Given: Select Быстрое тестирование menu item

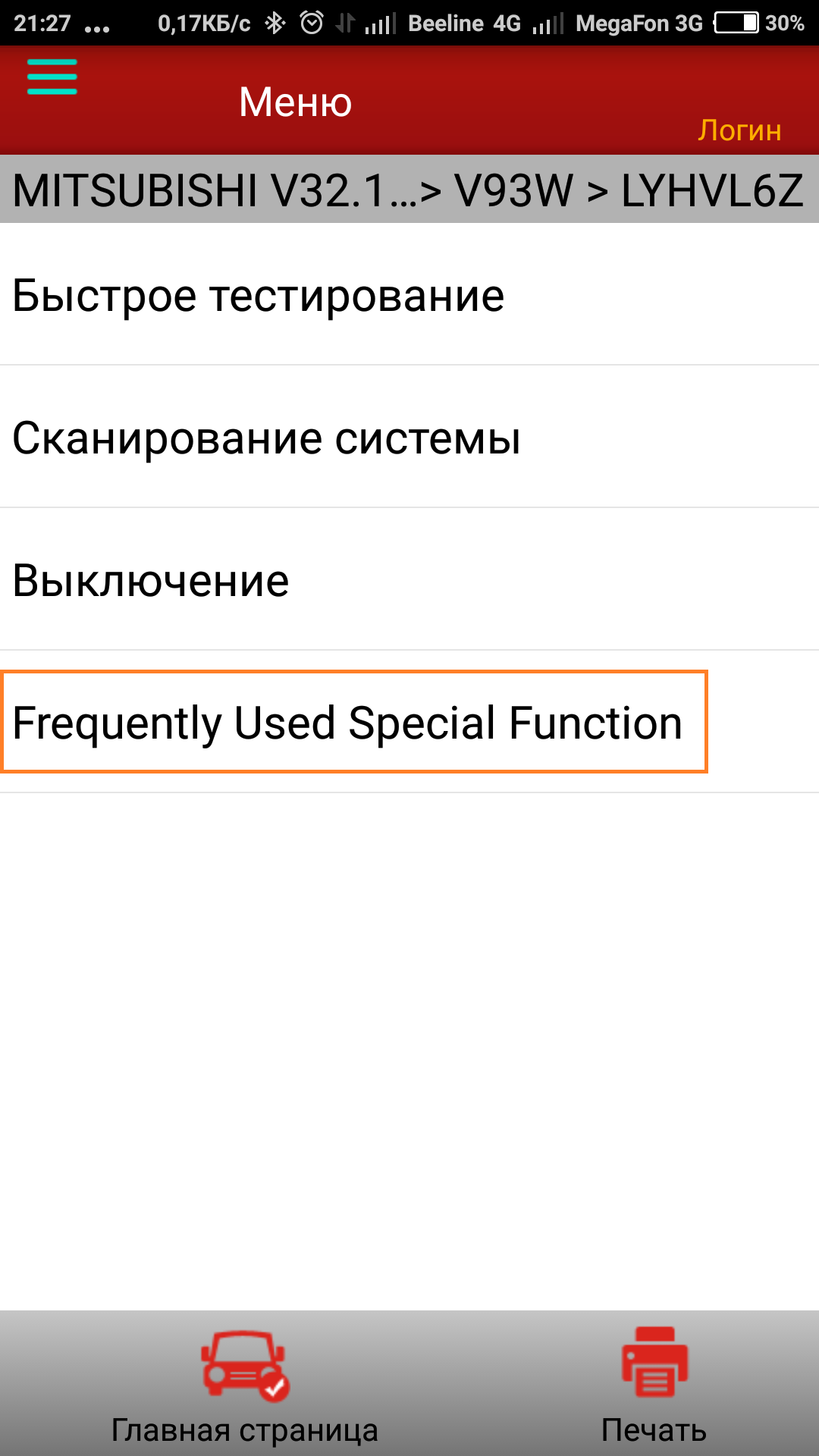Looking at the screenshot, I should coord(258,294).
